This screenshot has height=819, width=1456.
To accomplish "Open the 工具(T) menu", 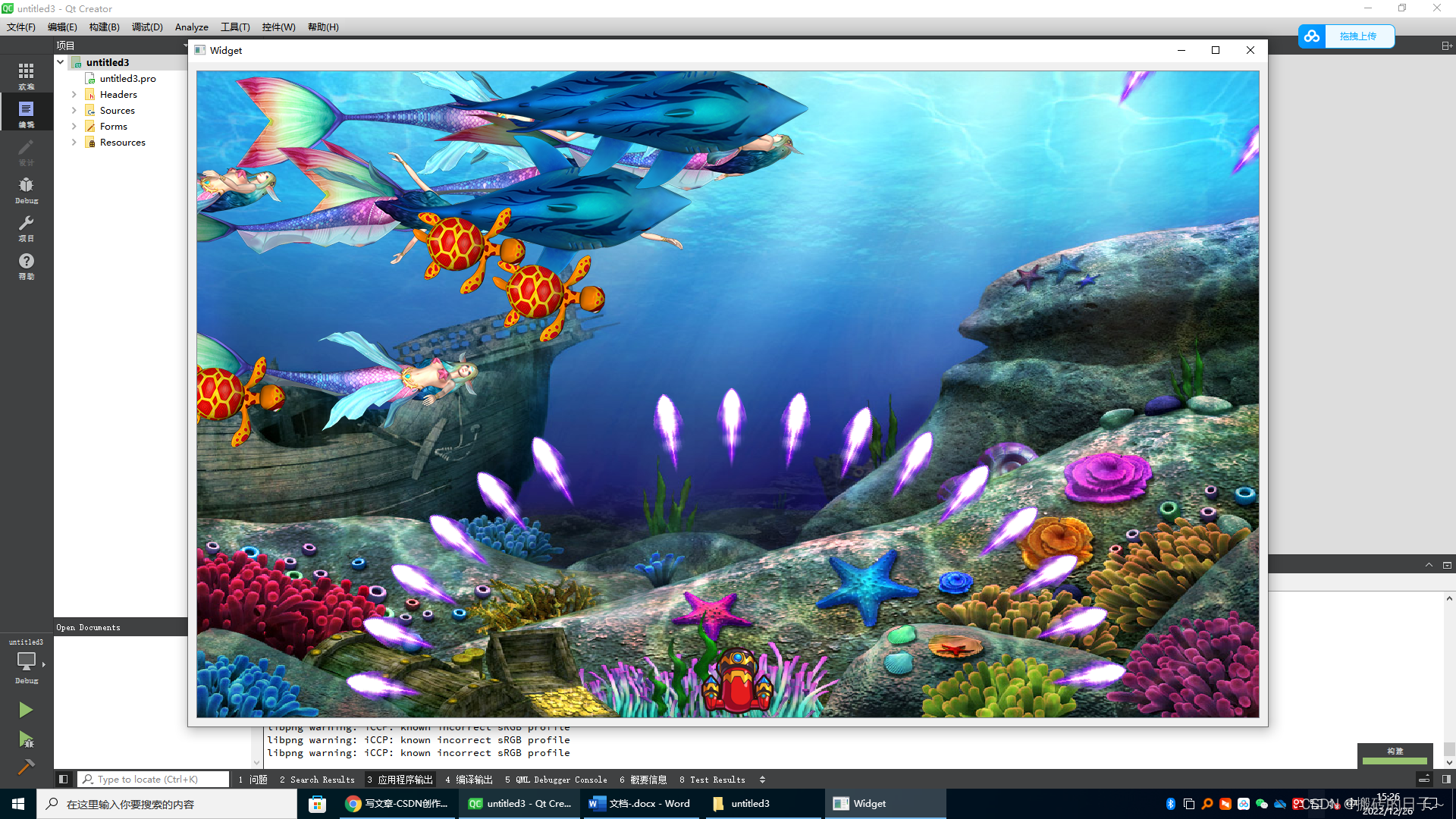I will coord(235,27).
